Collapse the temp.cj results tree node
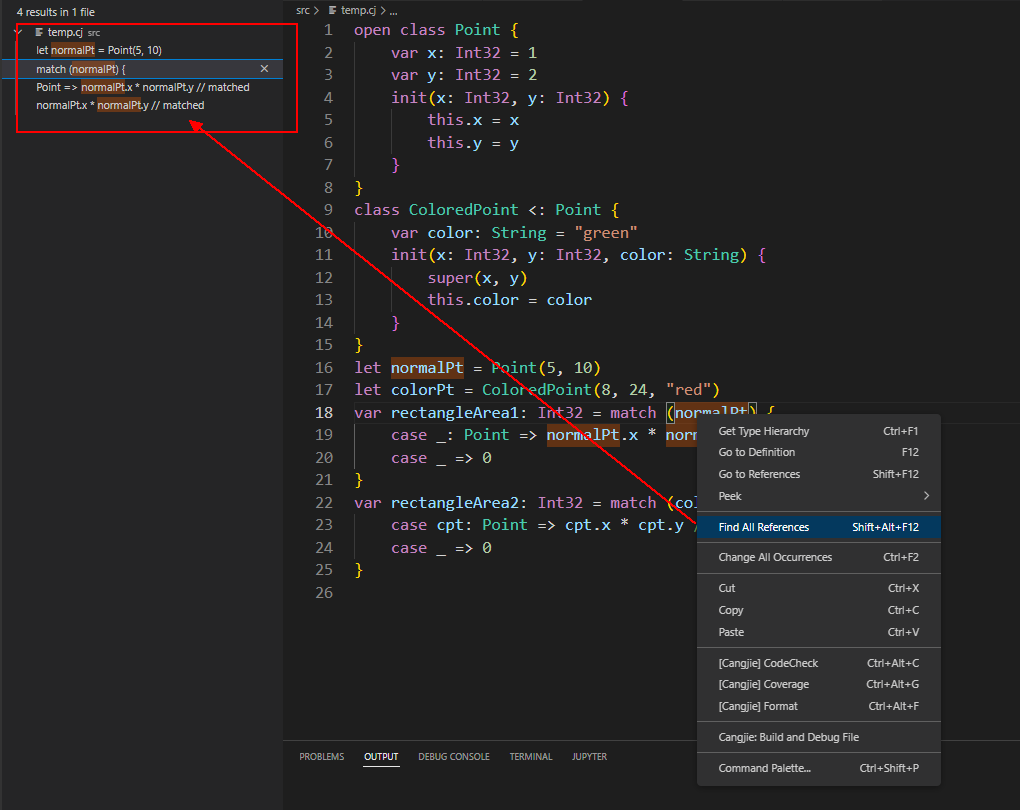Image resolution: width=1020 pixels, height=810 pixels. pyautogui.click(x=19, y=32)
